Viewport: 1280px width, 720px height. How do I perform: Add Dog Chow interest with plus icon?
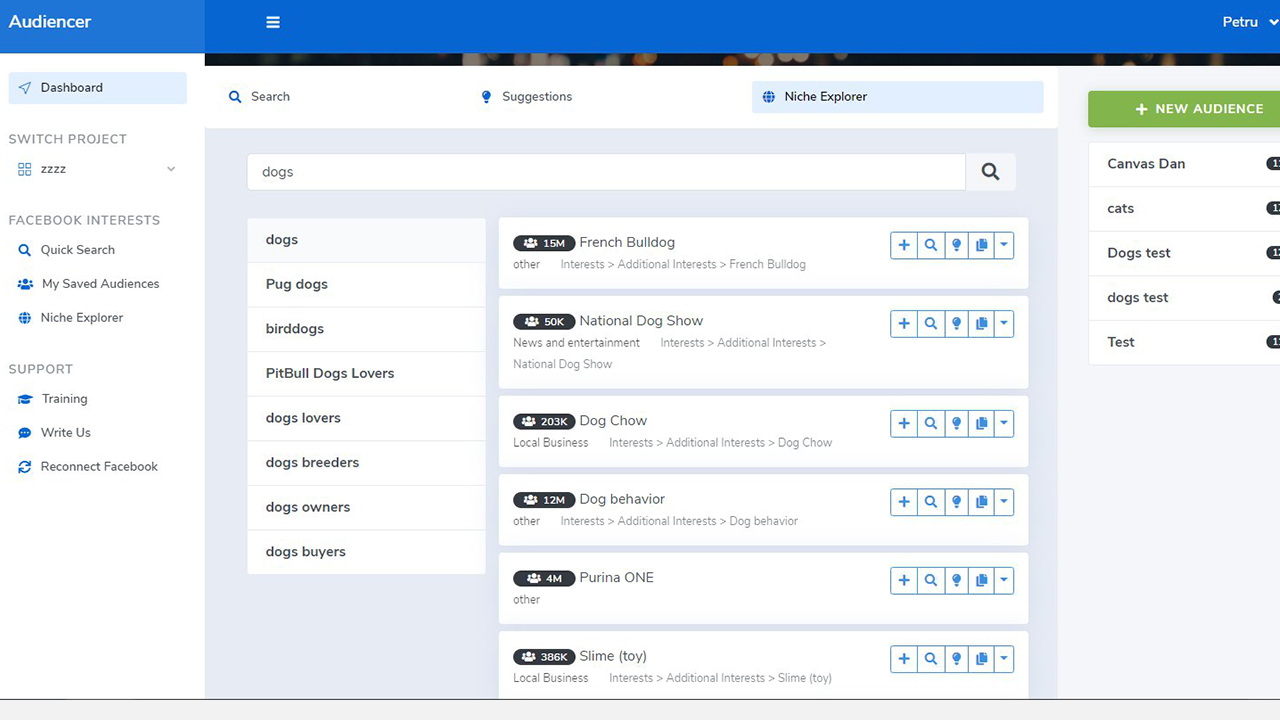tap(904, 424)
